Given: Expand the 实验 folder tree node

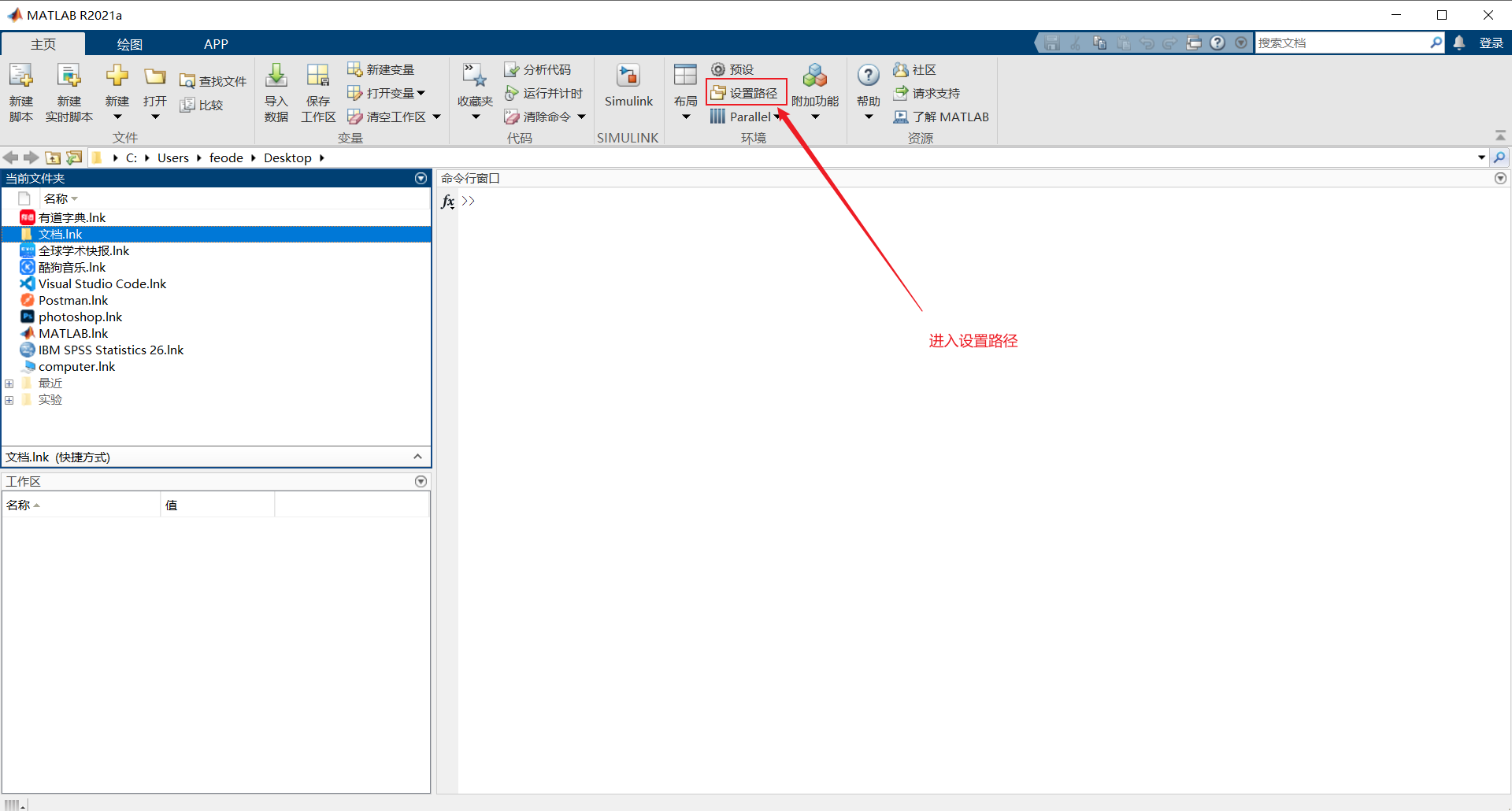Looking at the screenshot, I should click(9, 400).
